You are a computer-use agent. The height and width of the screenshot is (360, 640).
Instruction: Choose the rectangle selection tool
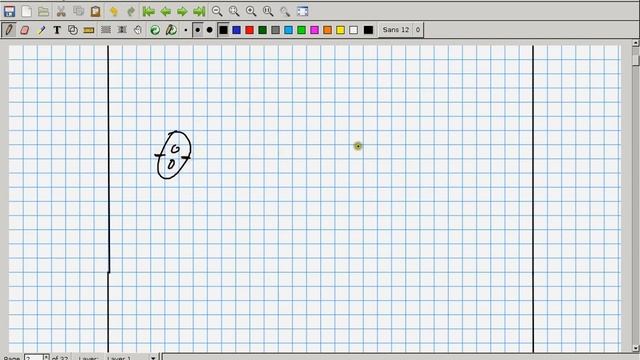pyautogui.click(x=106, y=30)
